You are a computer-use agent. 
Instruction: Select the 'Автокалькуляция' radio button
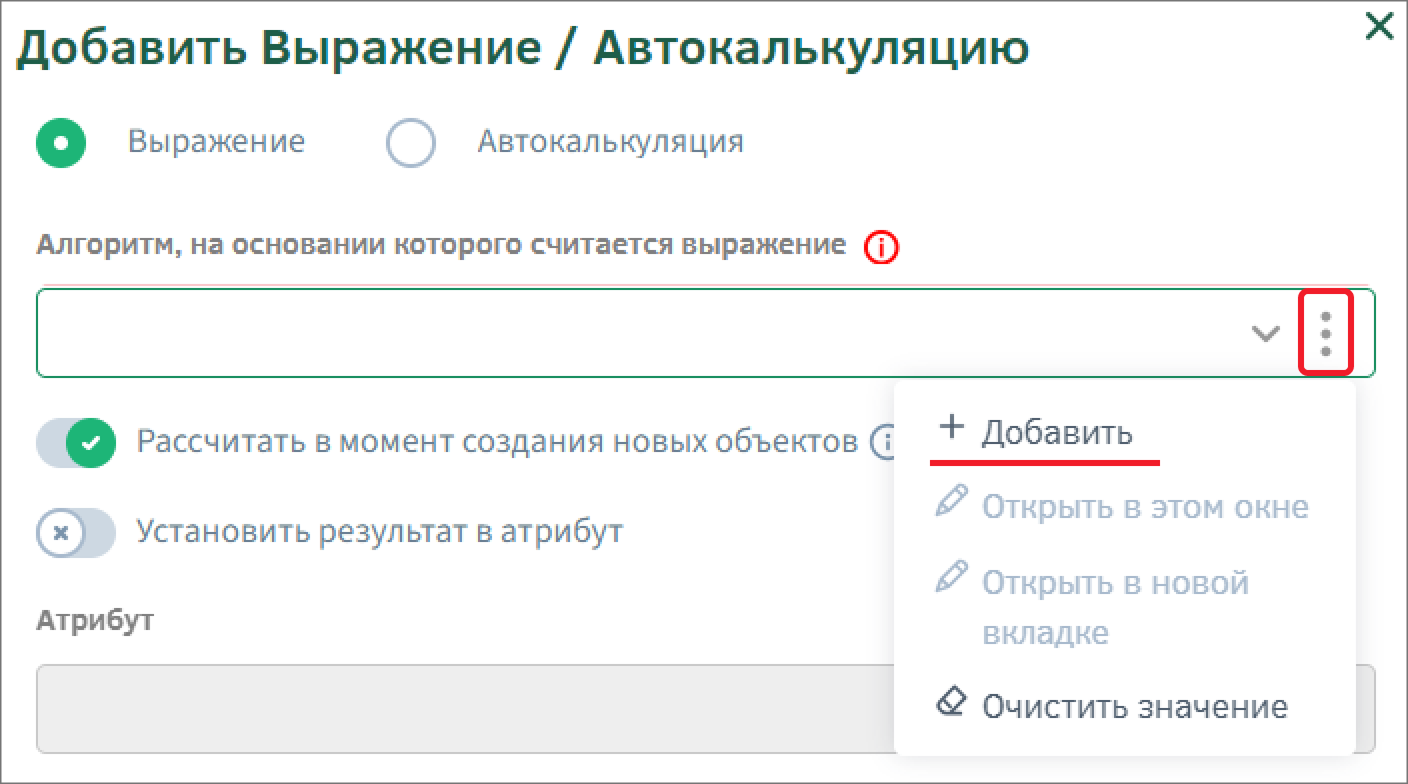point(411,142)
